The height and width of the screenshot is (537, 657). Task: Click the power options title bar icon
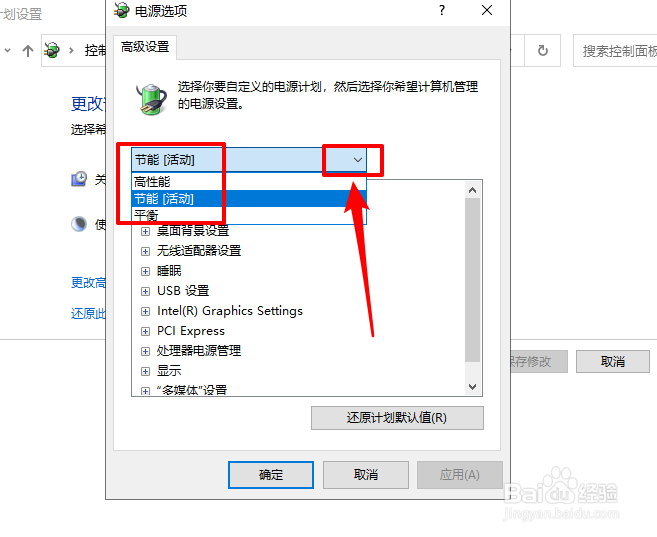(x=122, y=10)
